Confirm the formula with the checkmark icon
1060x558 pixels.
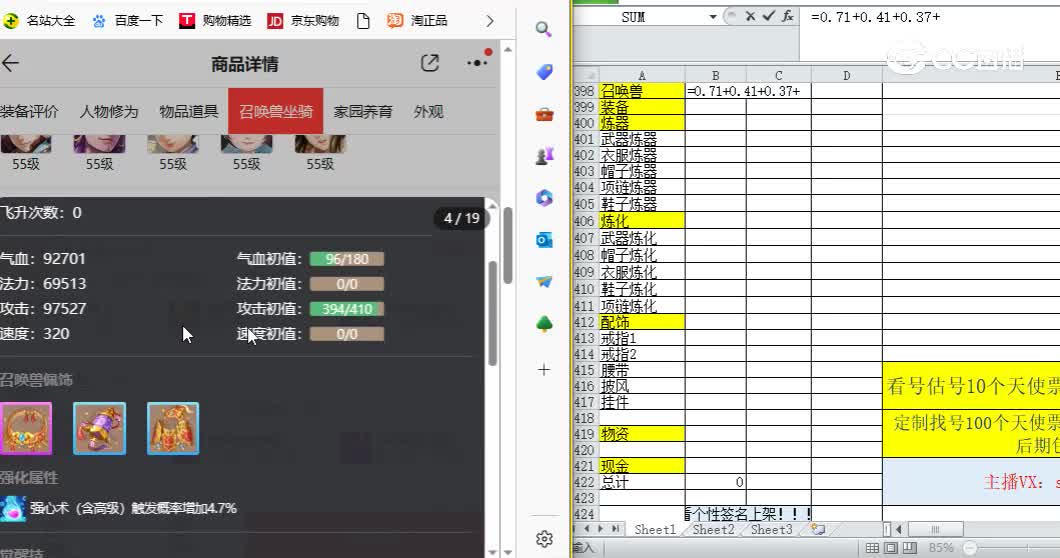[769, 16]
